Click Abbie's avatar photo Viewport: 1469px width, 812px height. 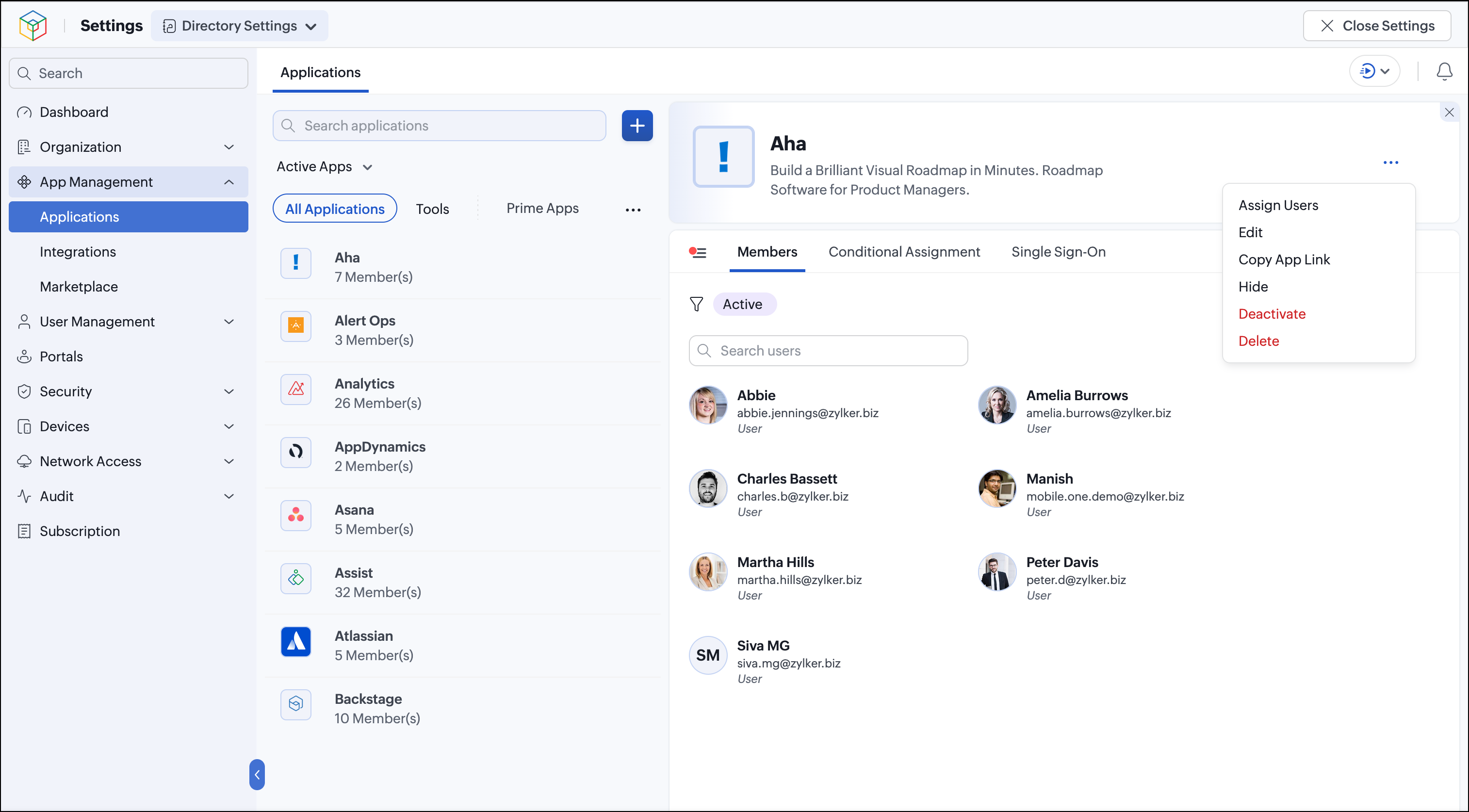pos(708,406)
